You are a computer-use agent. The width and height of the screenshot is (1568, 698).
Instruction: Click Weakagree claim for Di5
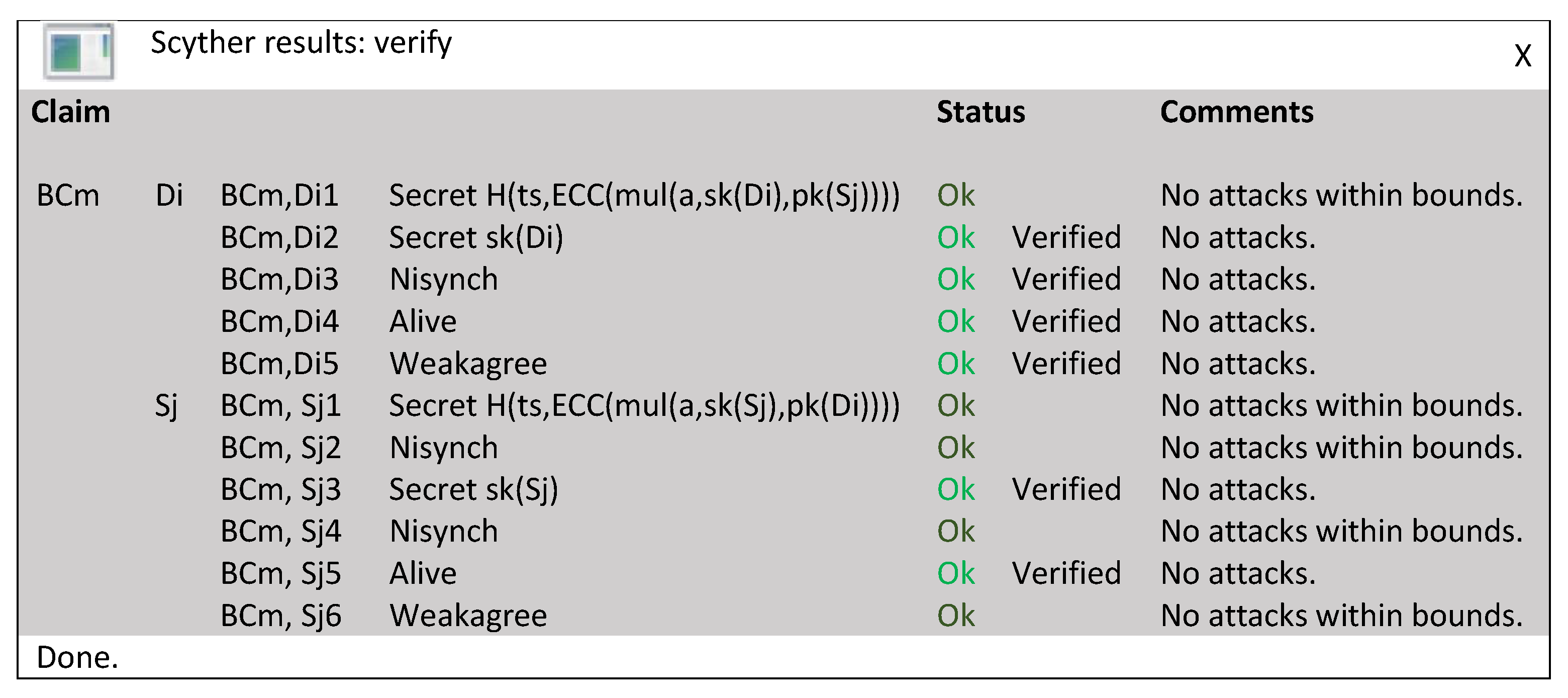[467, 364]
